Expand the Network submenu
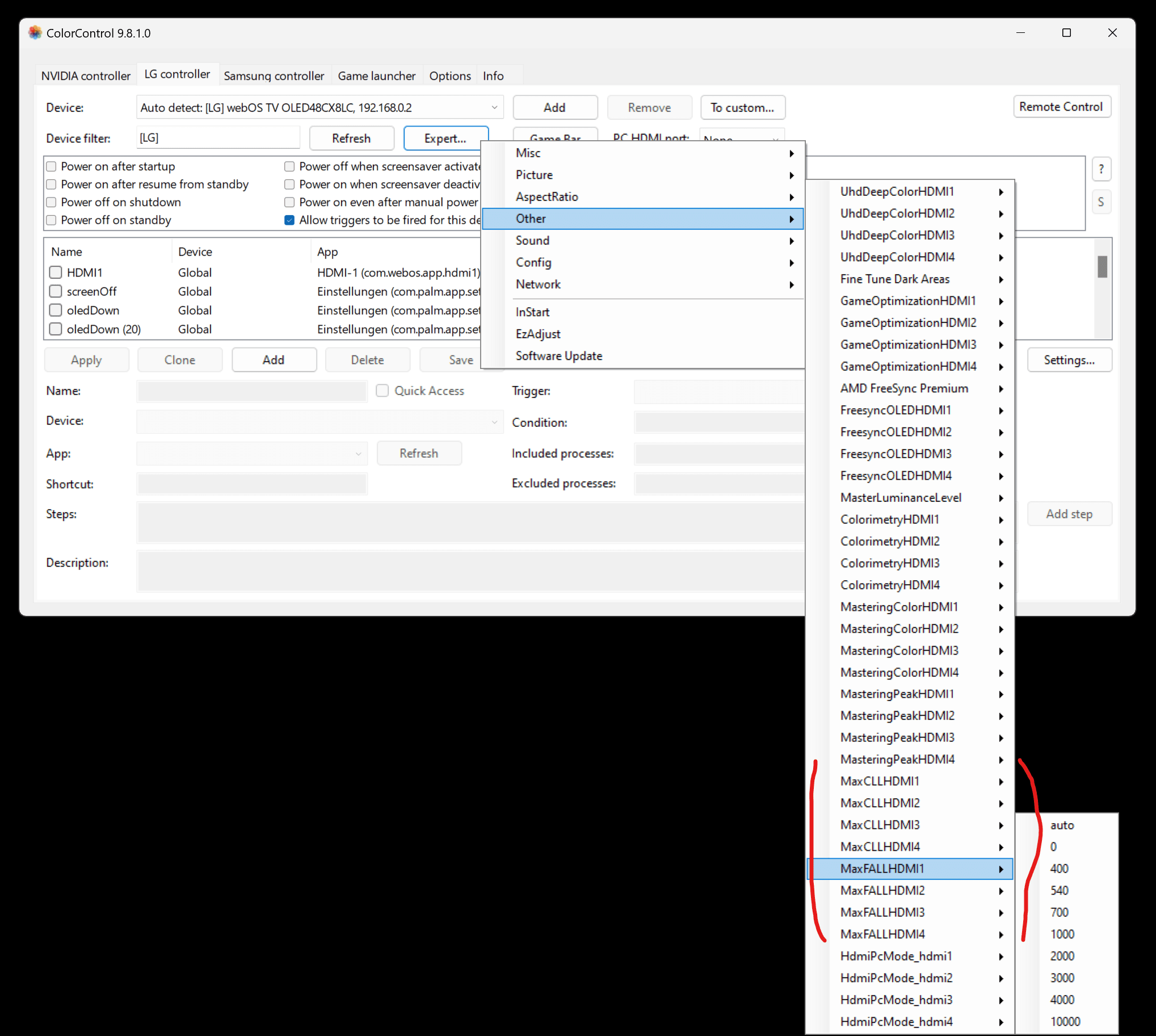1156x1036 pixels. (643, 284)
